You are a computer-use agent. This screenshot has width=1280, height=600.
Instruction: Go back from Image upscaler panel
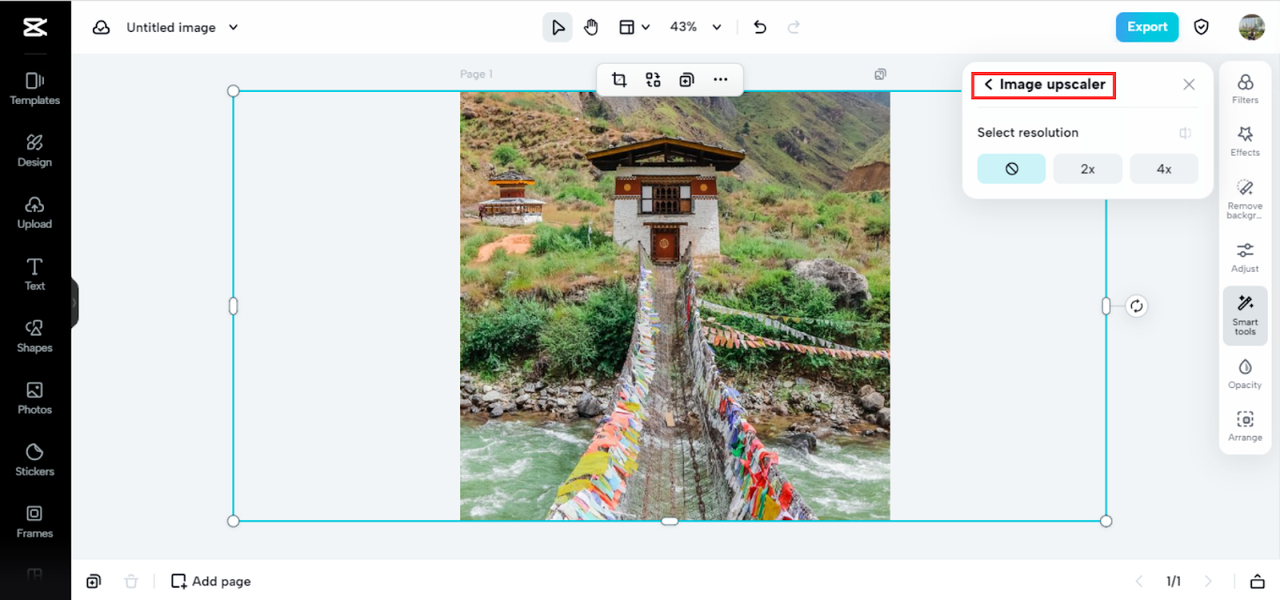tap(988, 85)
